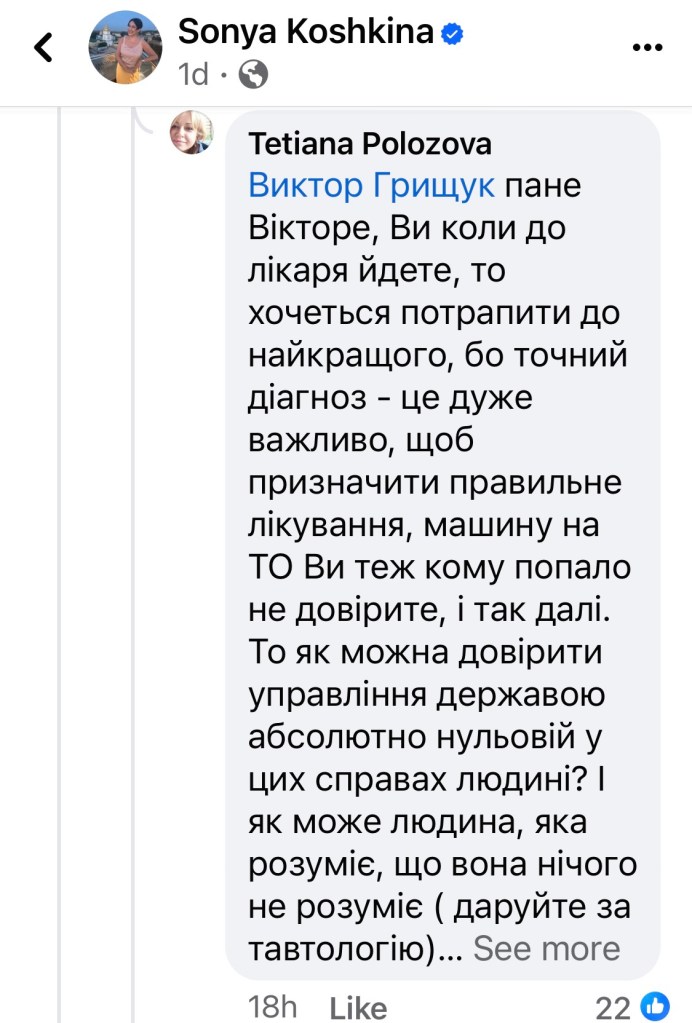
Task: Tap the 18h comment timestamp
Action: (x=273, y=1006)
